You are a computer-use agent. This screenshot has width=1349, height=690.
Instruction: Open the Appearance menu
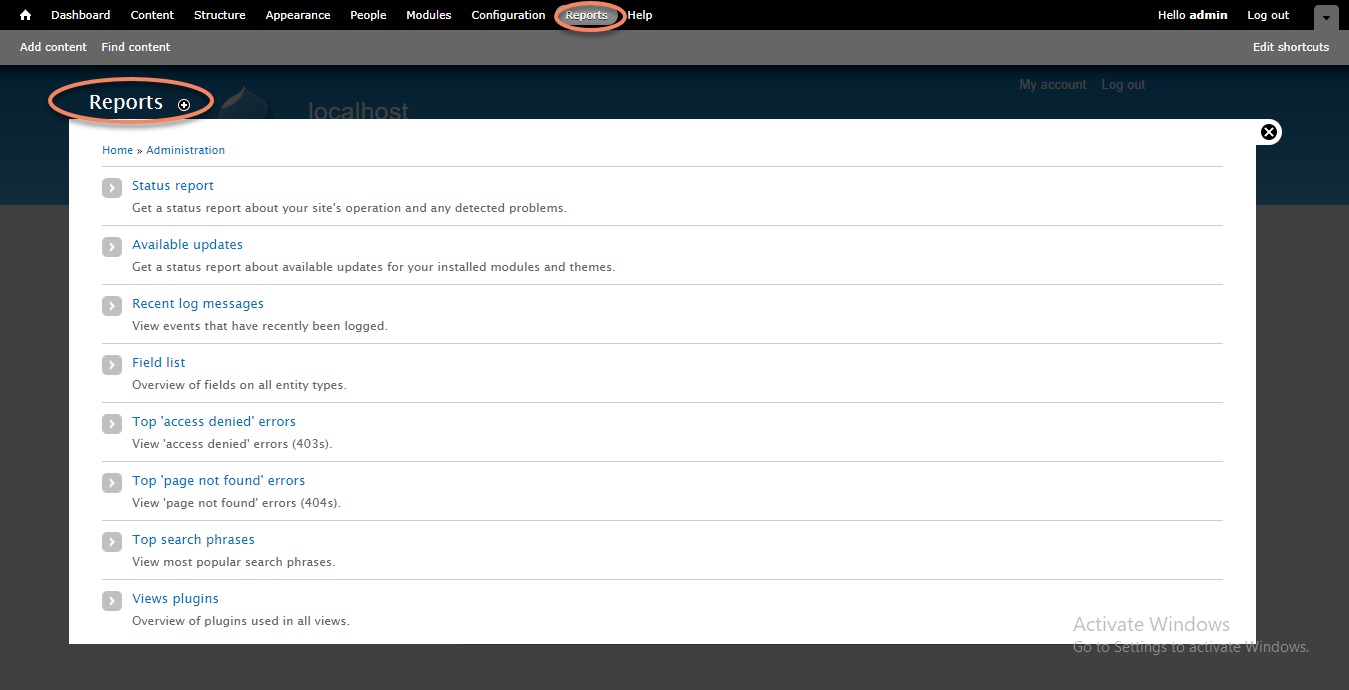(298, 15)
